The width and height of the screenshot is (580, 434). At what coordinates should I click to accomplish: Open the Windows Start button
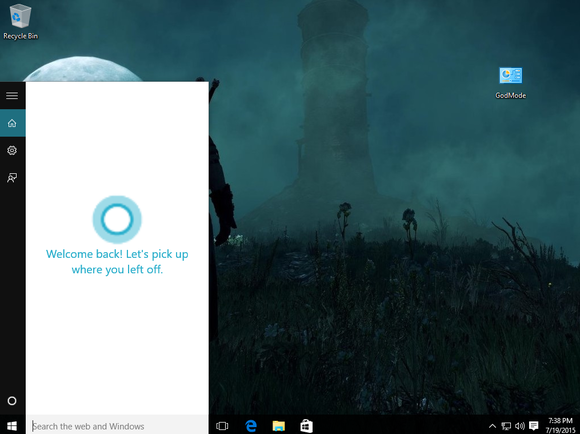[12, 426]
